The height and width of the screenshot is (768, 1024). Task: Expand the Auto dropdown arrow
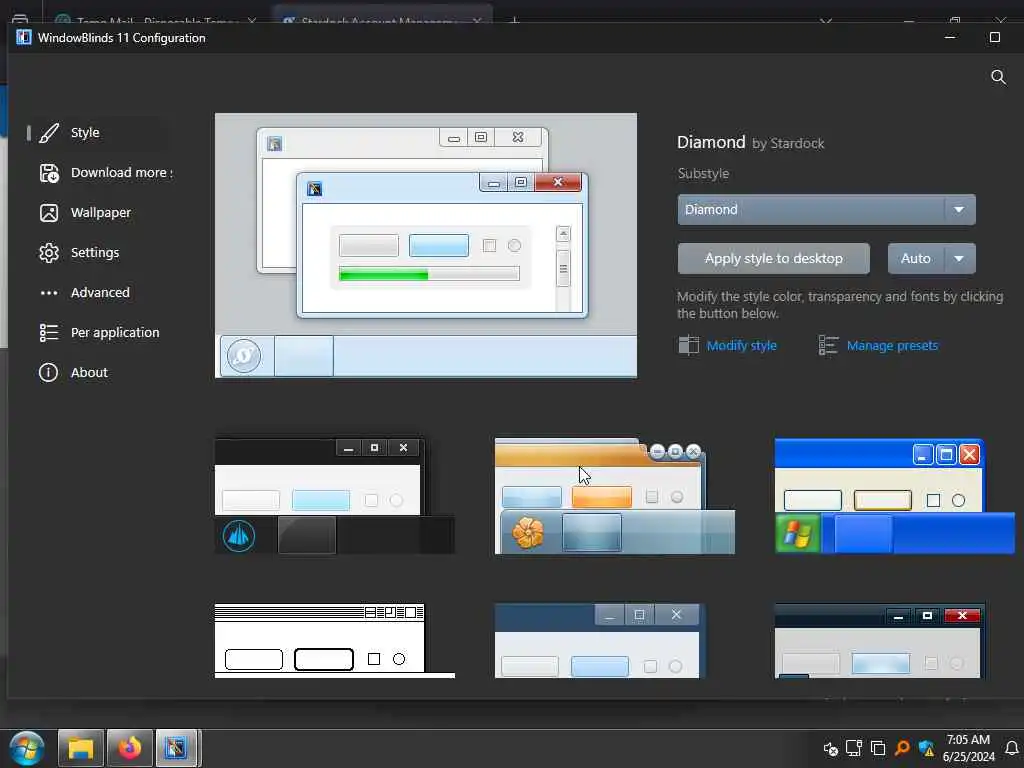click(x=959, y=259)
